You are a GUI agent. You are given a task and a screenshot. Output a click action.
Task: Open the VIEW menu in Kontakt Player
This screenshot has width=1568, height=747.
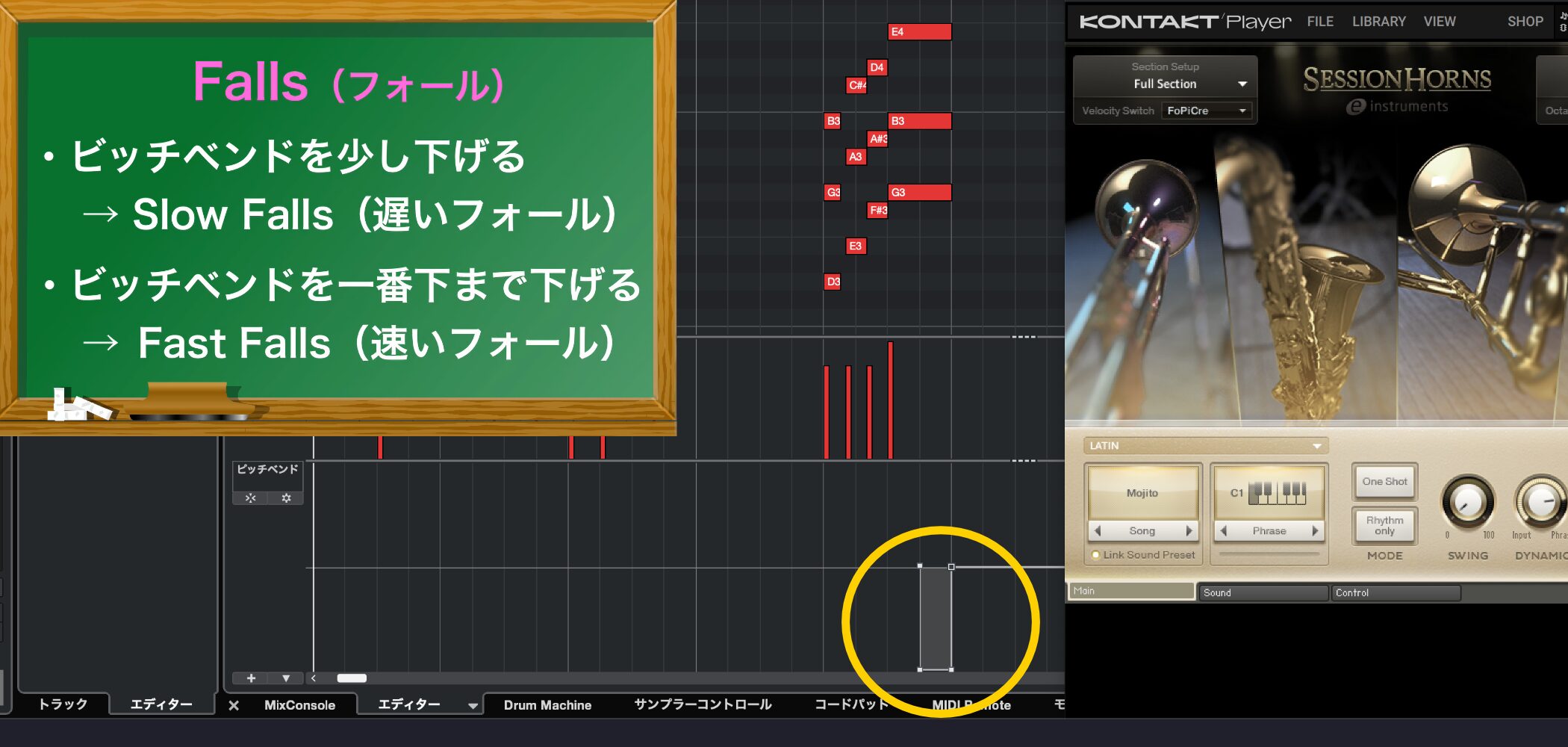[1440, 22]
